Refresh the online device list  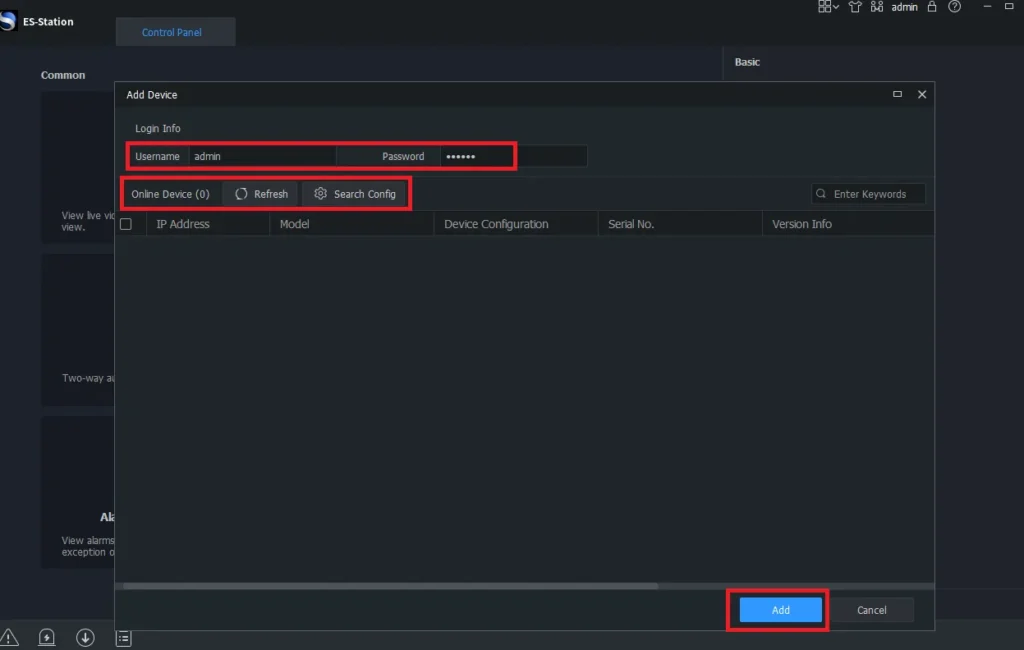point(261,194)
